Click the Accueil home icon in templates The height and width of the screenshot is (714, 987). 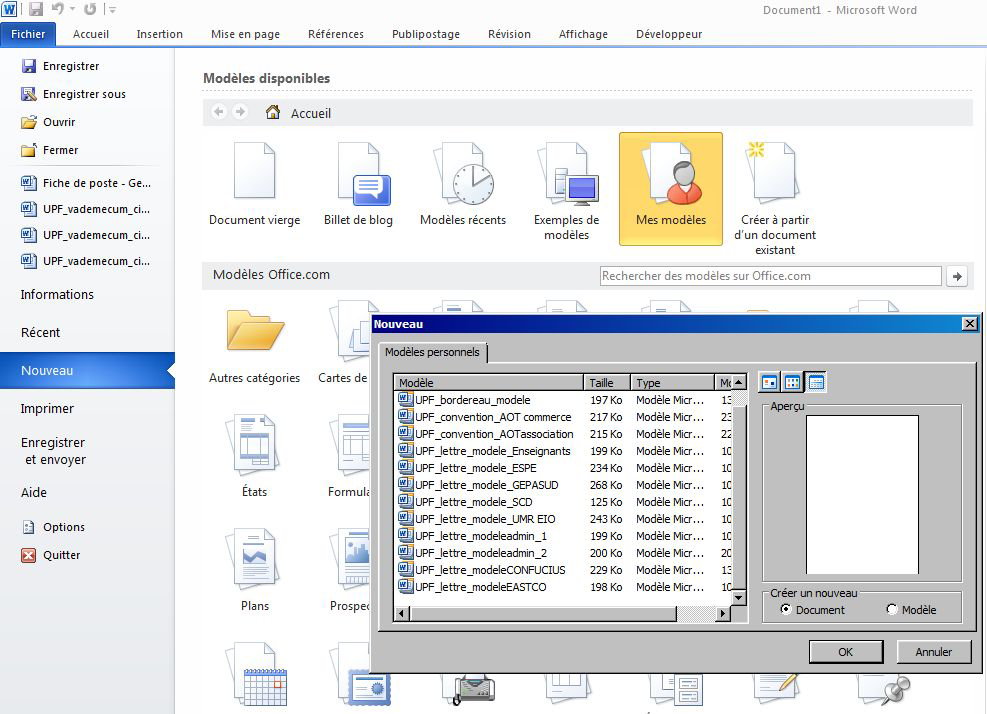[273, 112]
